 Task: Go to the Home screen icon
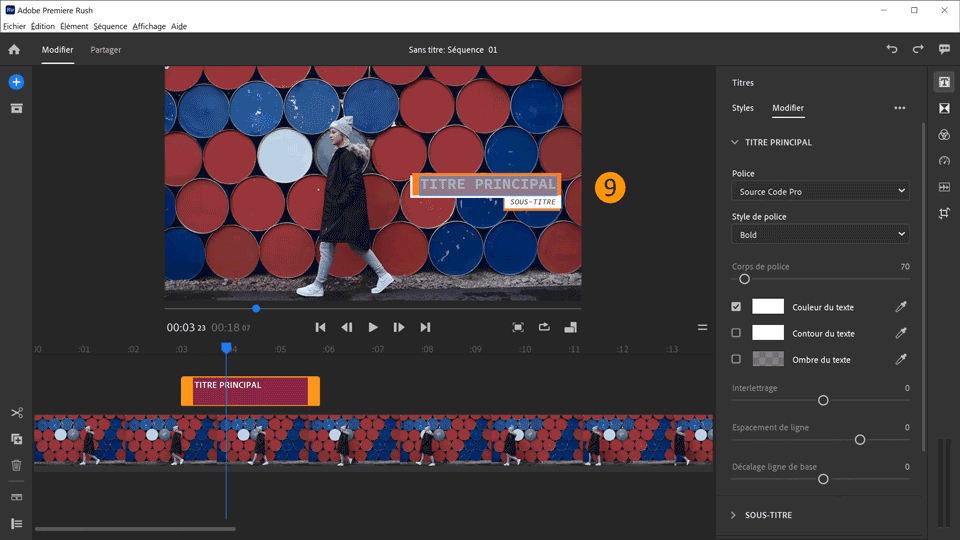[x=14, y=49]
